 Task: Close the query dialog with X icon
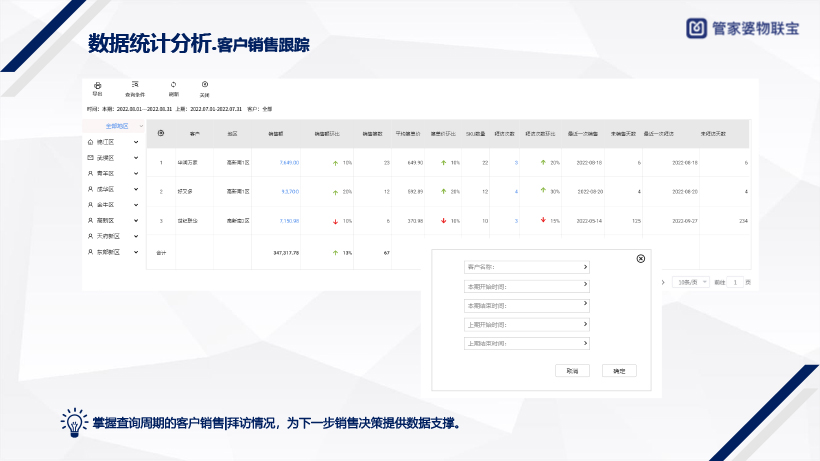[x=641, y=258]
